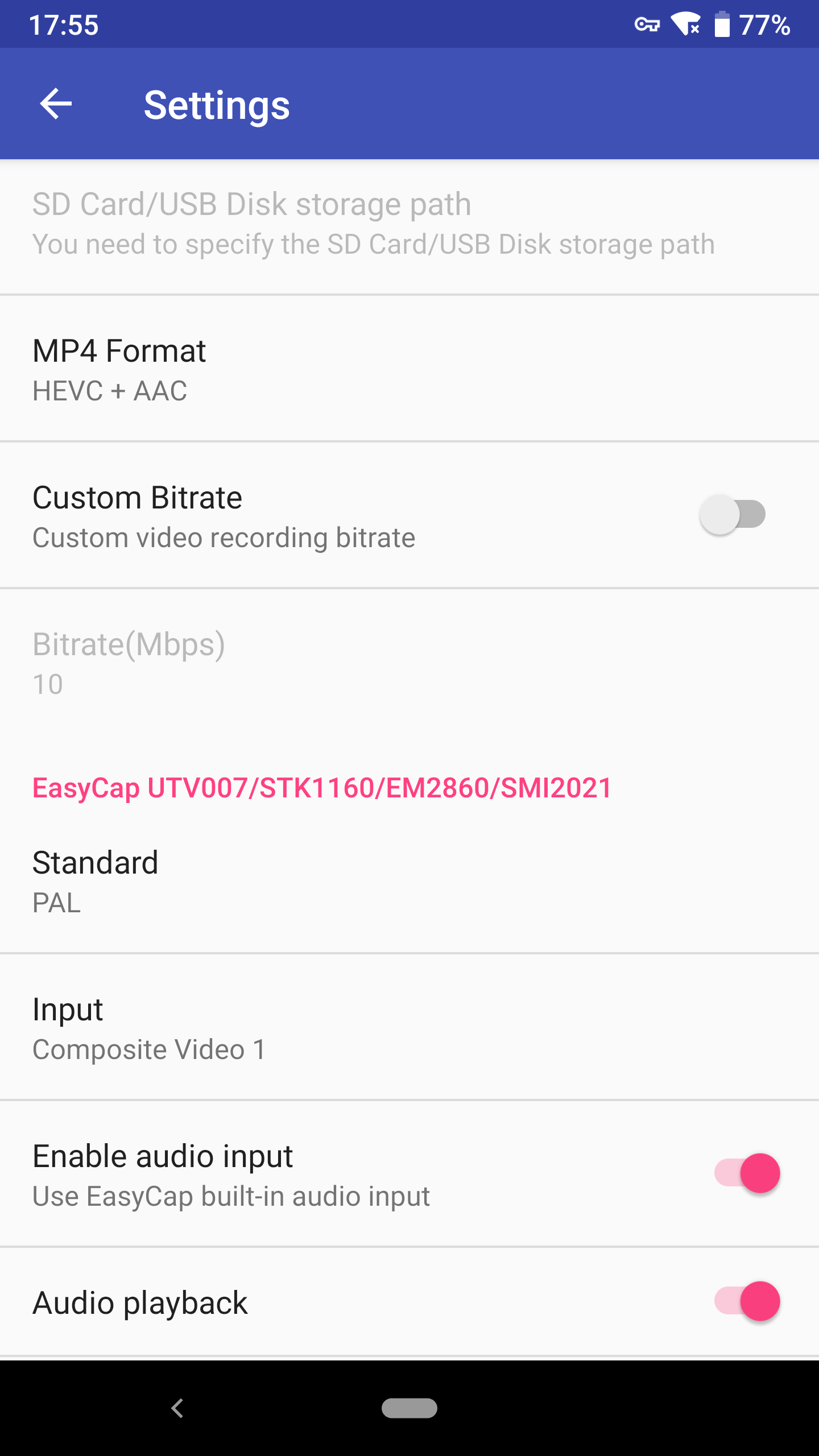Disable the Enable audio input switch

[747, 1173]
